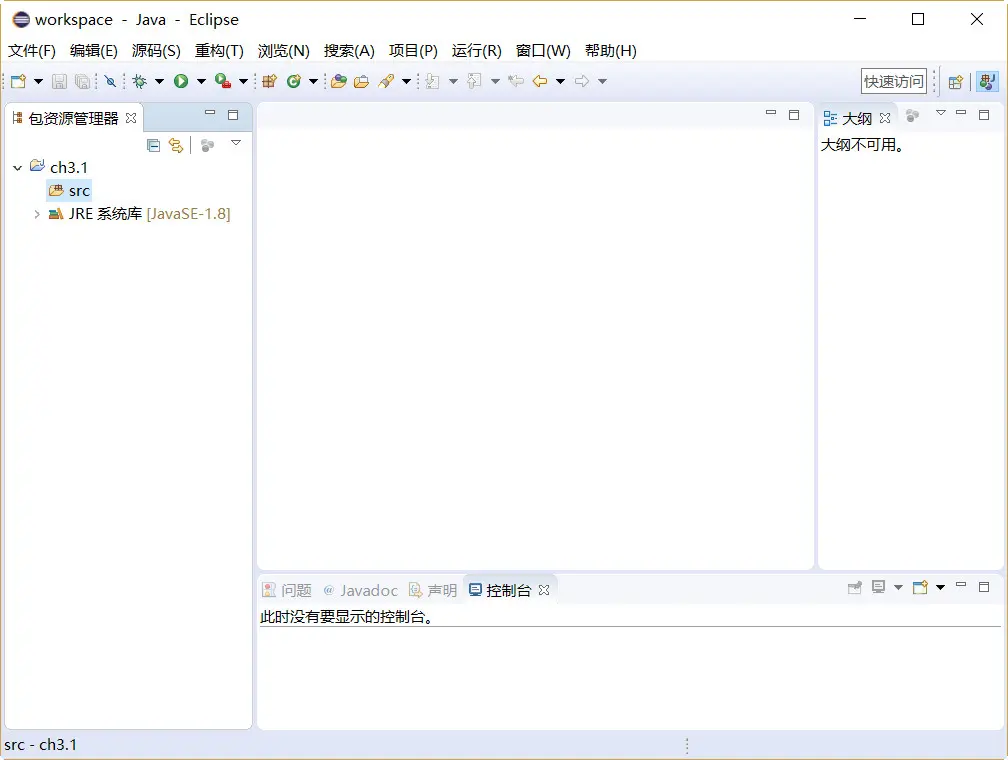Screen dimensions: 1008x760
Task: Navigate Forward with the right arrow icon
Action: coord(582,81)
